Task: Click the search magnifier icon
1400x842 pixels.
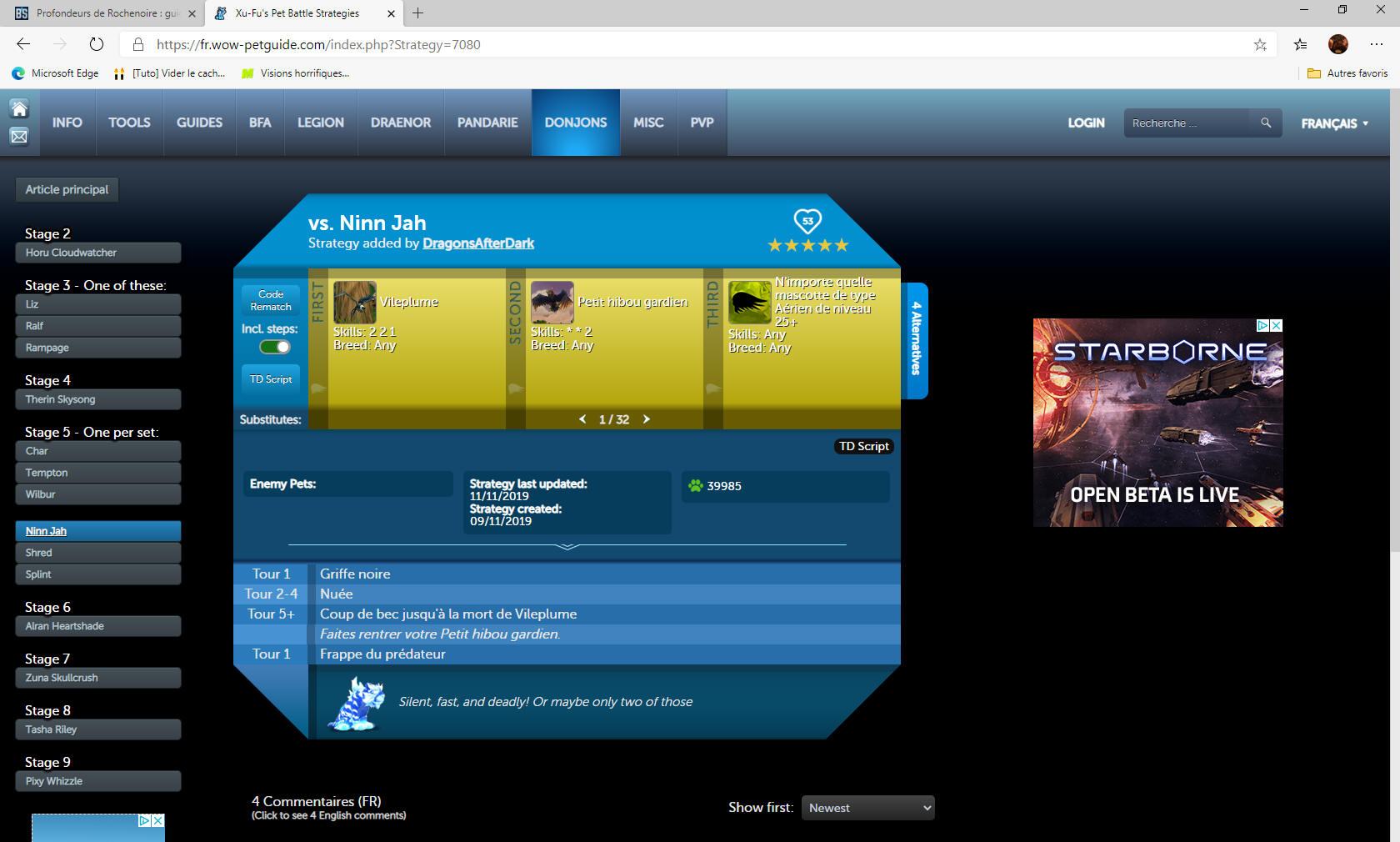Action: pos(1266,123)
